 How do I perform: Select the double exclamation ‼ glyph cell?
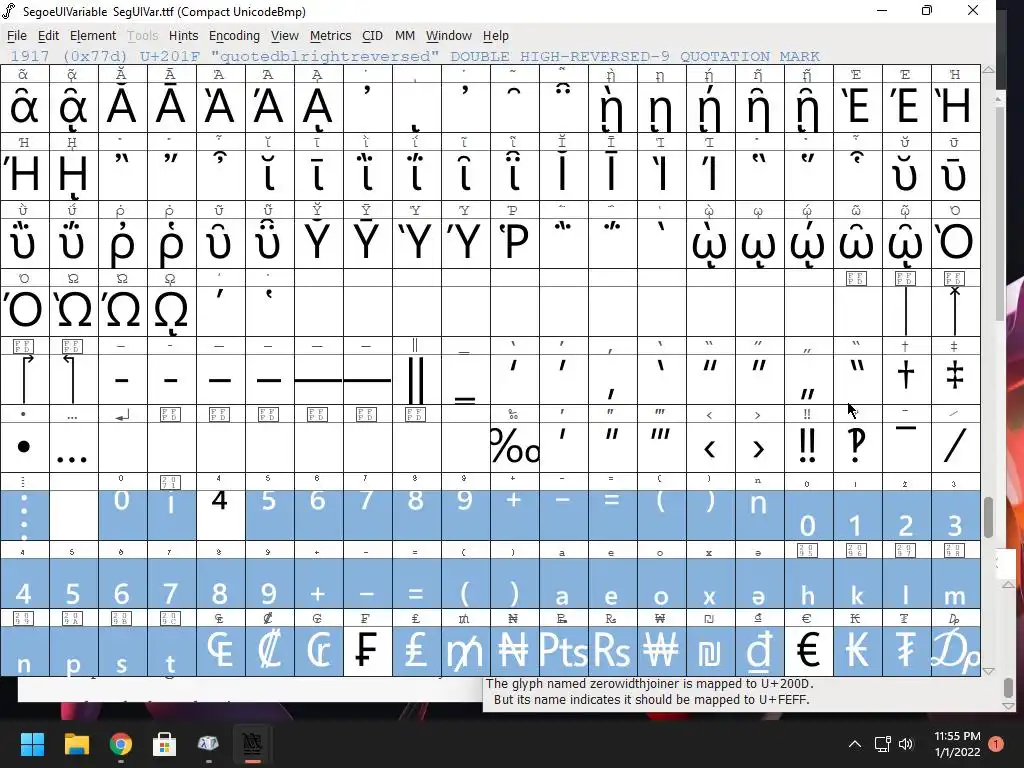[x=808, y=447]
